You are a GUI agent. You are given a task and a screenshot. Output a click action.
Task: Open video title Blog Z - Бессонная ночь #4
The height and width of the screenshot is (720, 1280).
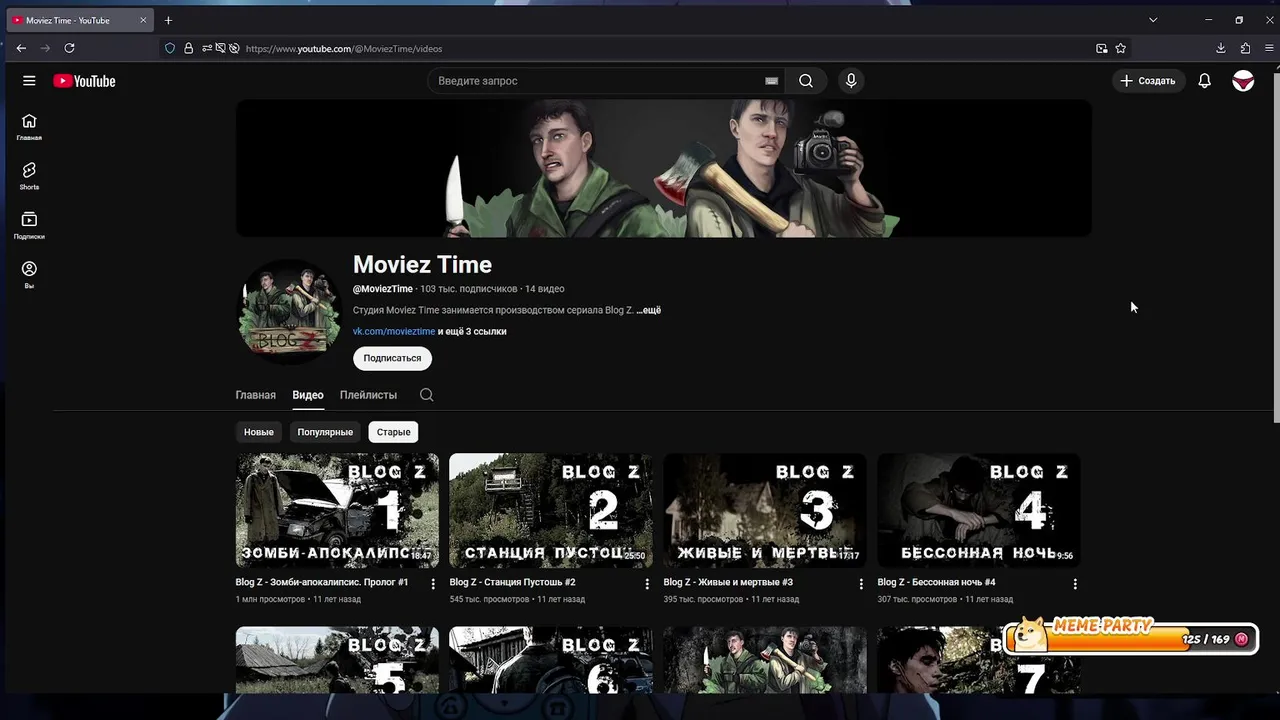937,582
